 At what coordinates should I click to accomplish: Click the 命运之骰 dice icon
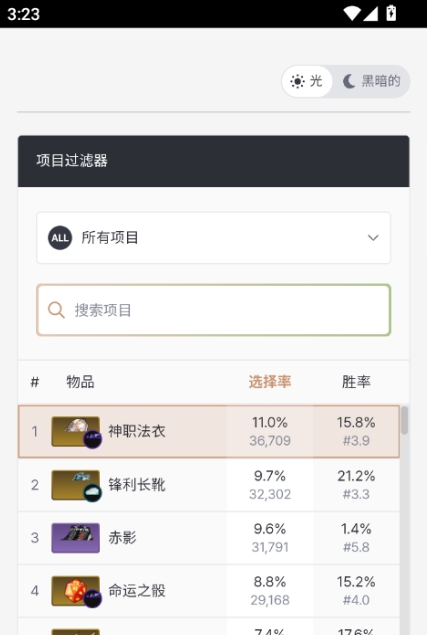pos(76,591)
